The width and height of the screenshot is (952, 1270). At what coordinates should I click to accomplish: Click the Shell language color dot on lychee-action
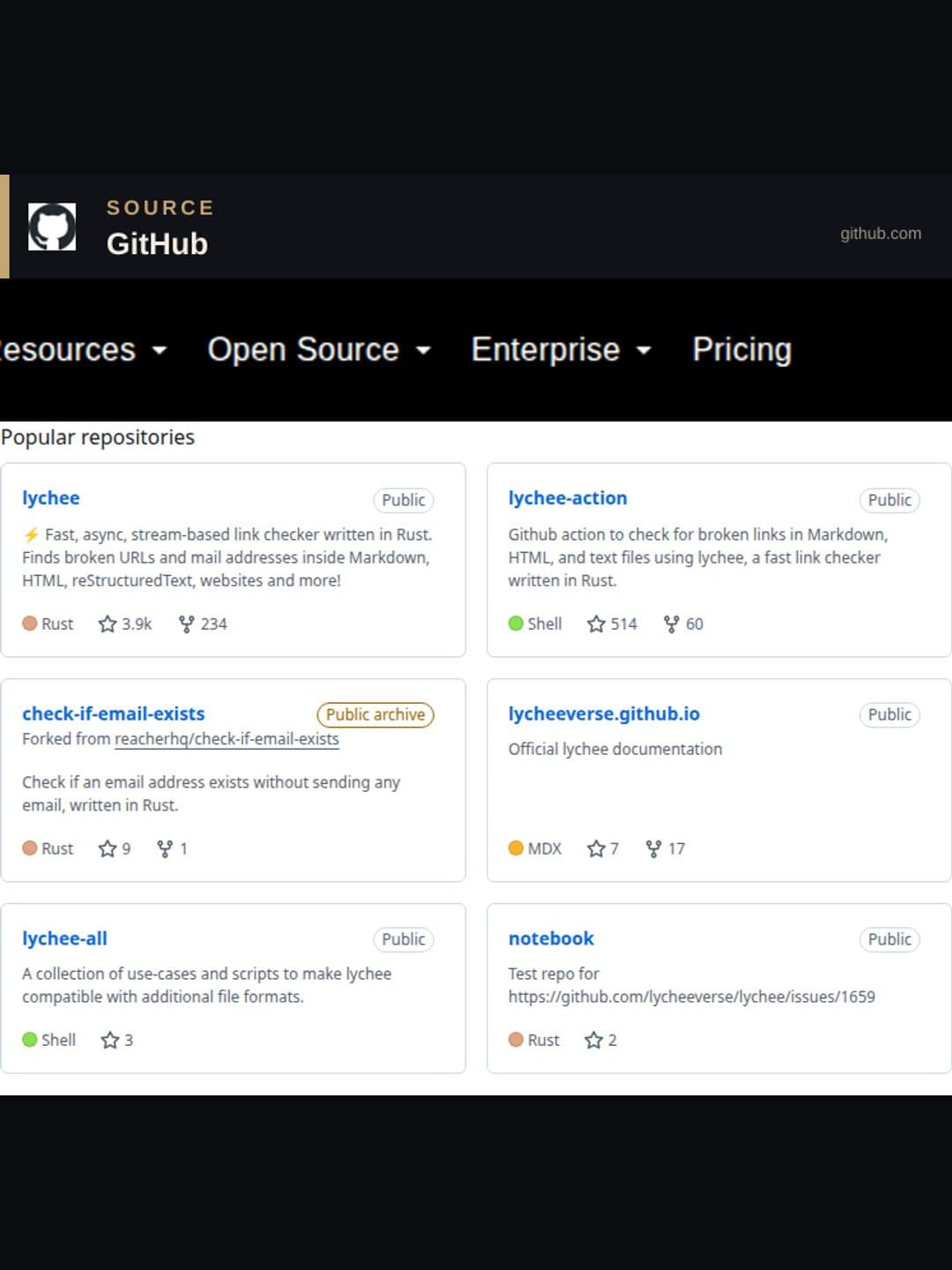point(516,624)
